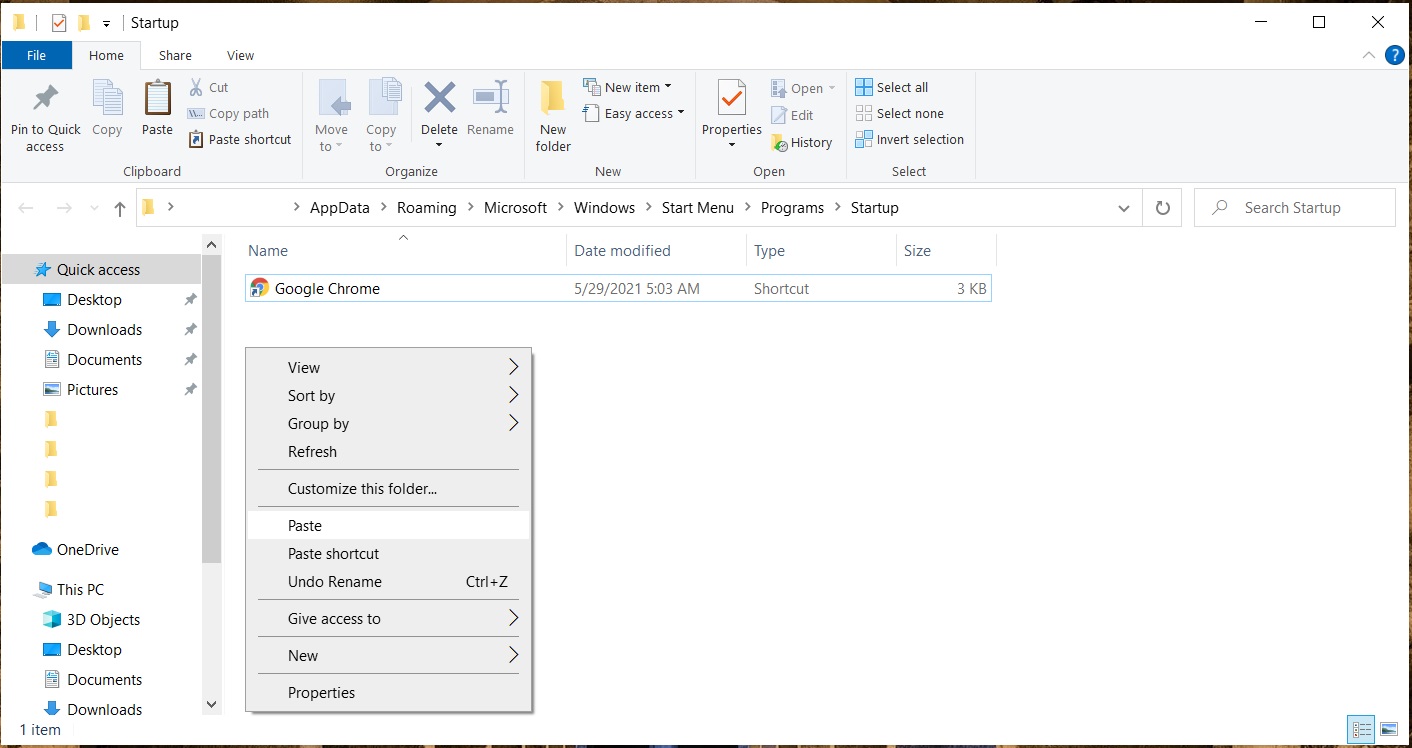Click Copy path in ribbon
1412x748 pixels.
229,113
